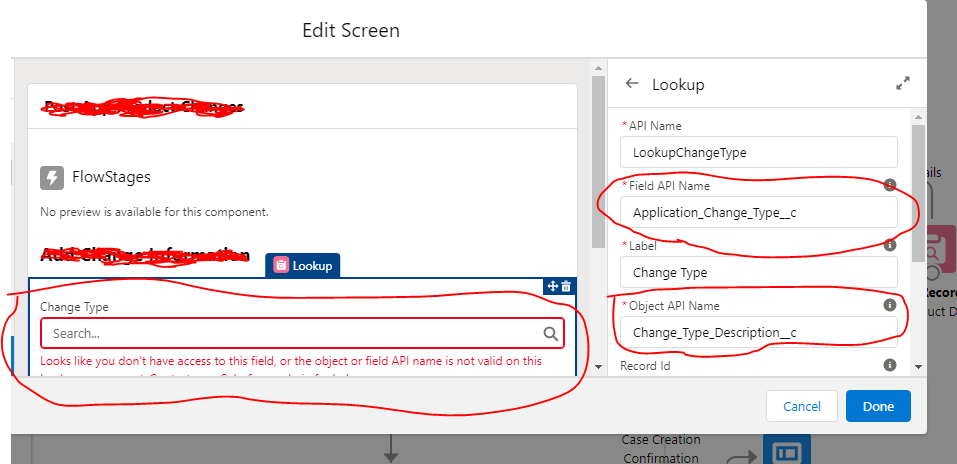This screenshot has width=957, height=464.
Task: Click the Change Type field label
Action: click(x=74, y=306)
